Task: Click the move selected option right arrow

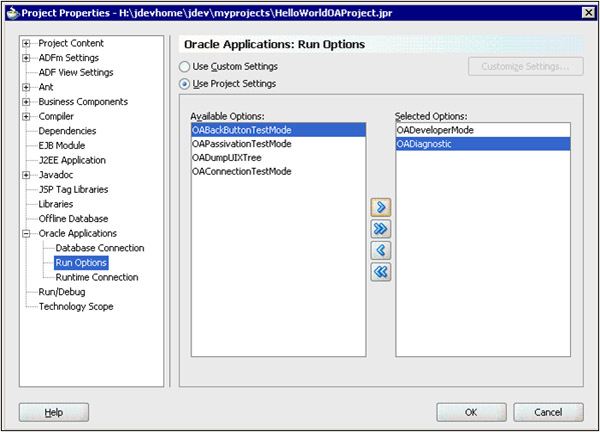Action: click(x=381, y=207)
